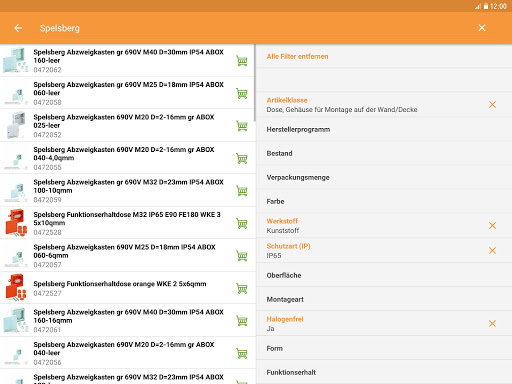Select Abzweigkasten ABOX 040-leer product title
The height and width of the screenshot is (384, 512).
pyautogui.click(x=124, y=349)
